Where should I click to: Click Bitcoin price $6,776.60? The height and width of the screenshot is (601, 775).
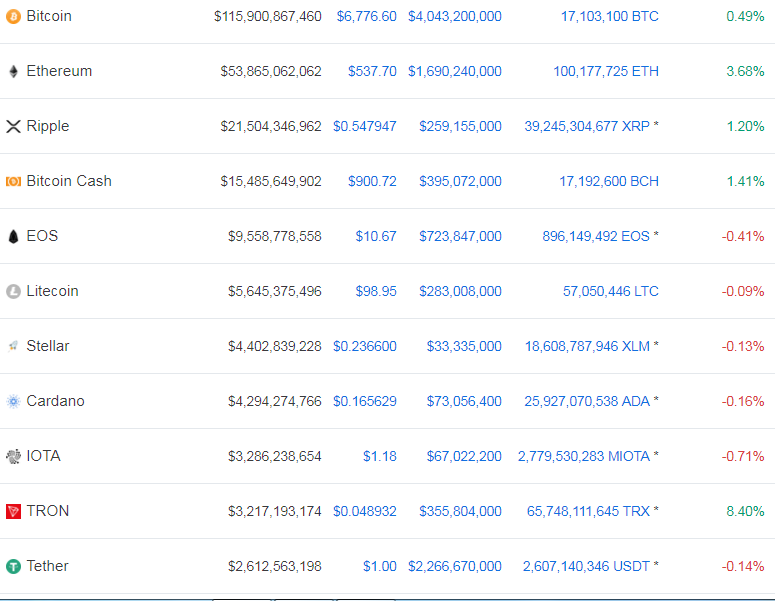pyautogui.click(x=367, y=16)
